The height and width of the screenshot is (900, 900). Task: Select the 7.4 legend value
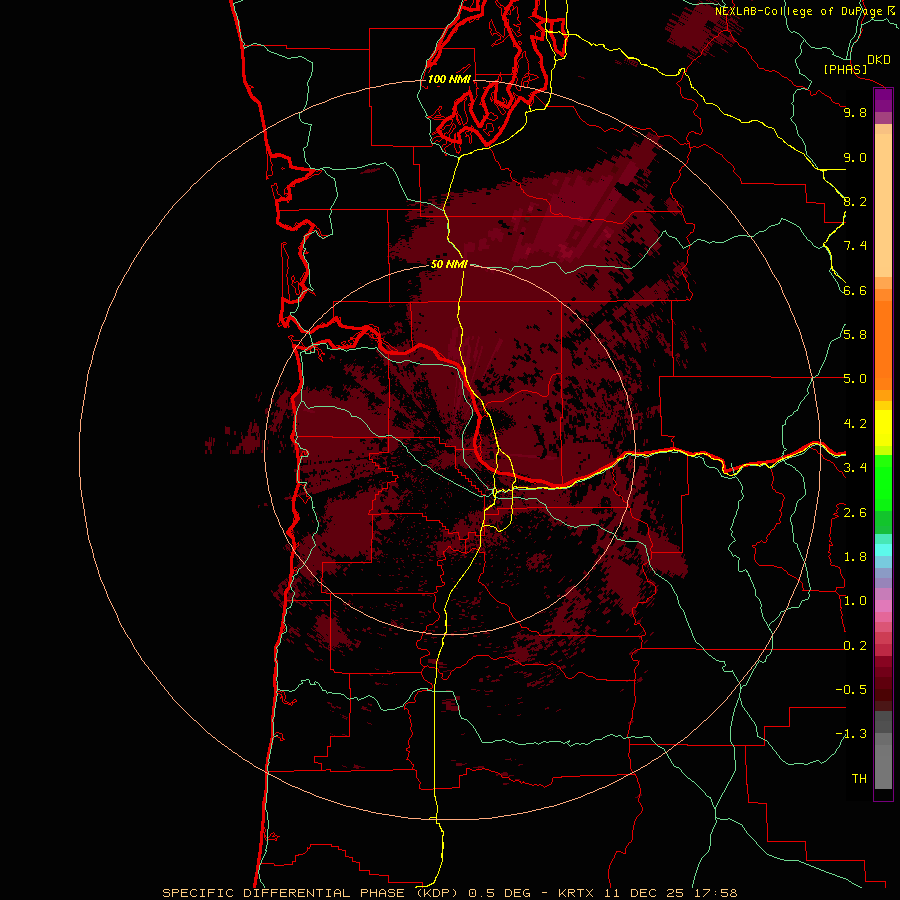[x=855, y=246]
